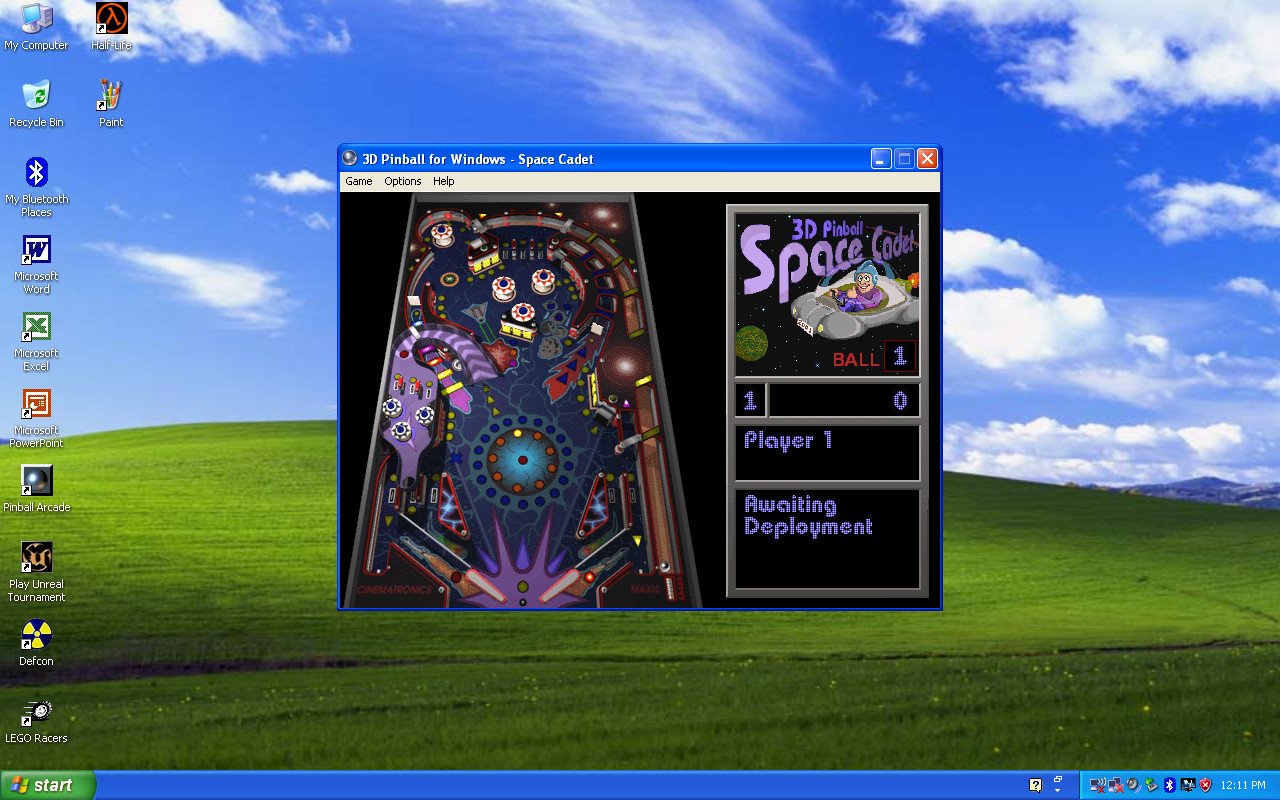
Task: Expand the taskbar toolbar dropdown arrow
Action: pyautogui.click(x=1057, y=791)
